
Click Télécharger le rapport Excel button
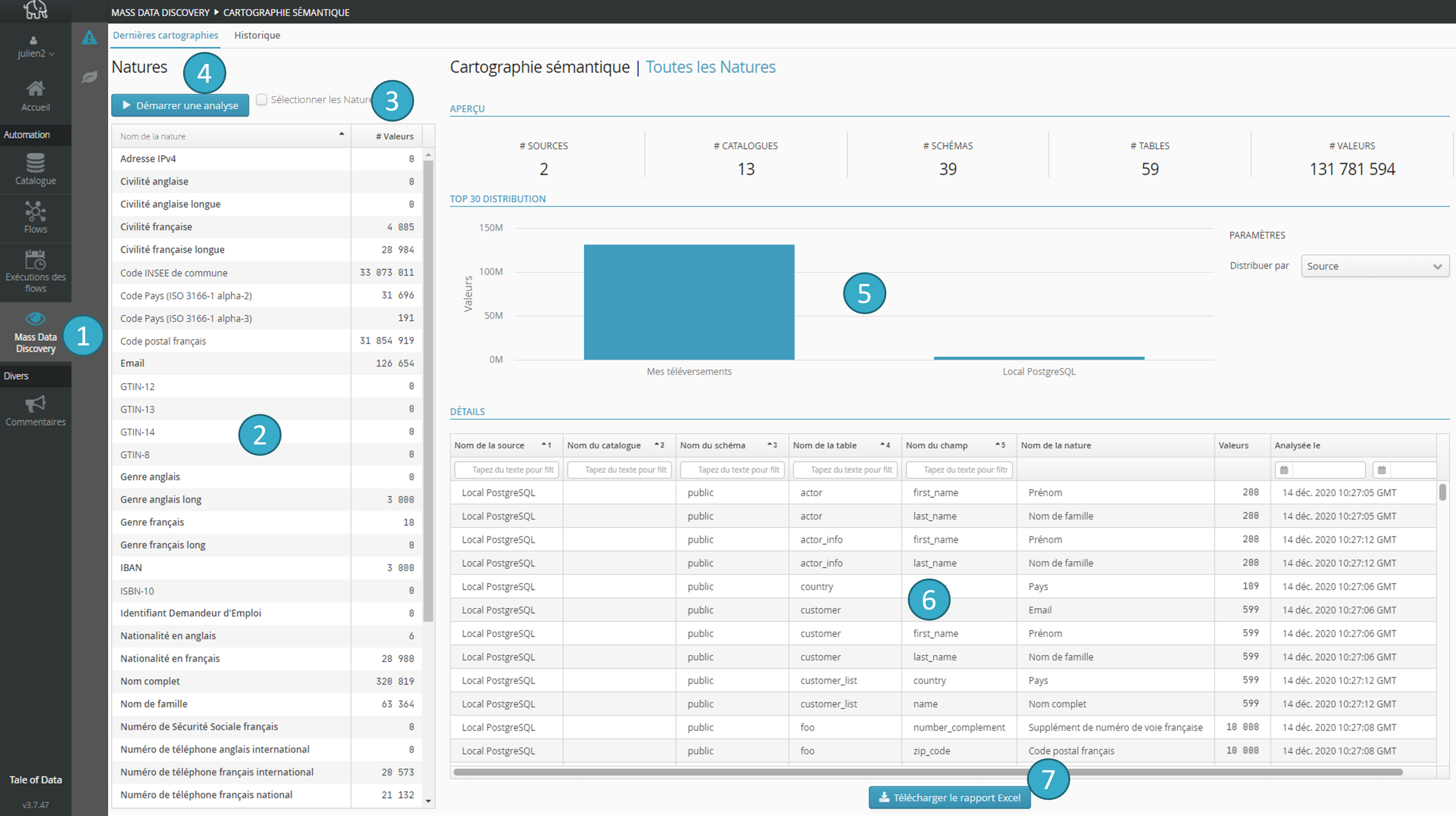click(950, 797)
